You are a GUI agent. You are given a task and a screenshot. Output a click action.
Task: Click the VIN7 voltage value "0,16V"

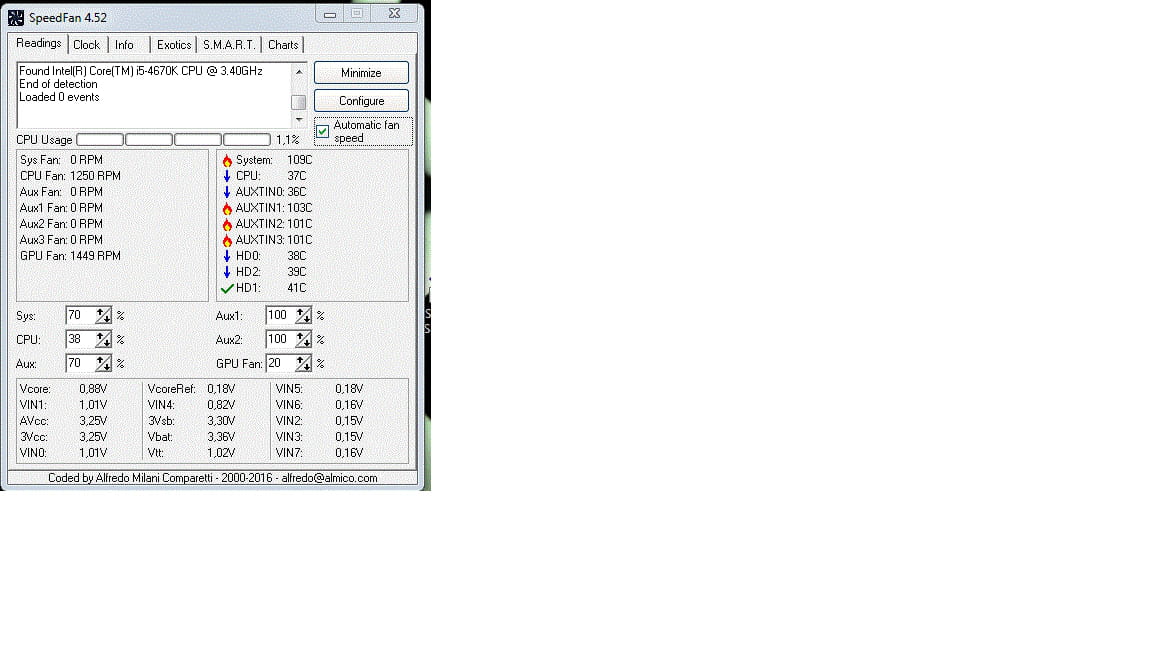[x=349, y=453]
